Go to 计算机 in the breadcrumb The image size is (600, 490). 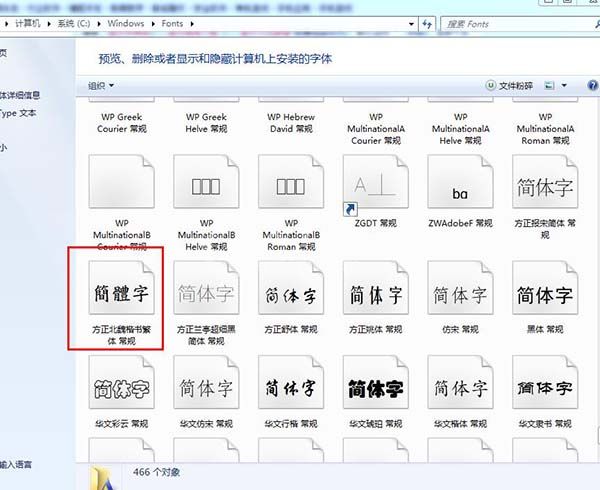tap(28, 24)
